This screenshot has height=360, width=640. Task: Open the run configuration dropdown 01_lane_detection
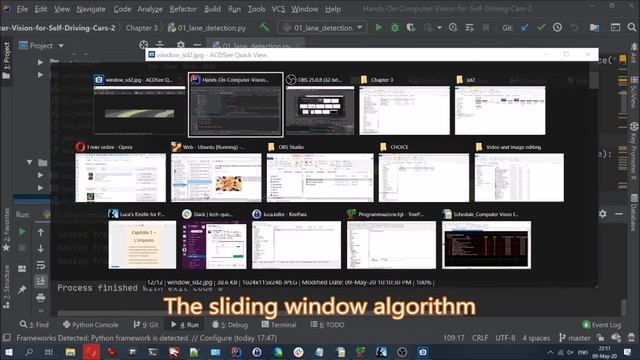click(x=322, y=28)
